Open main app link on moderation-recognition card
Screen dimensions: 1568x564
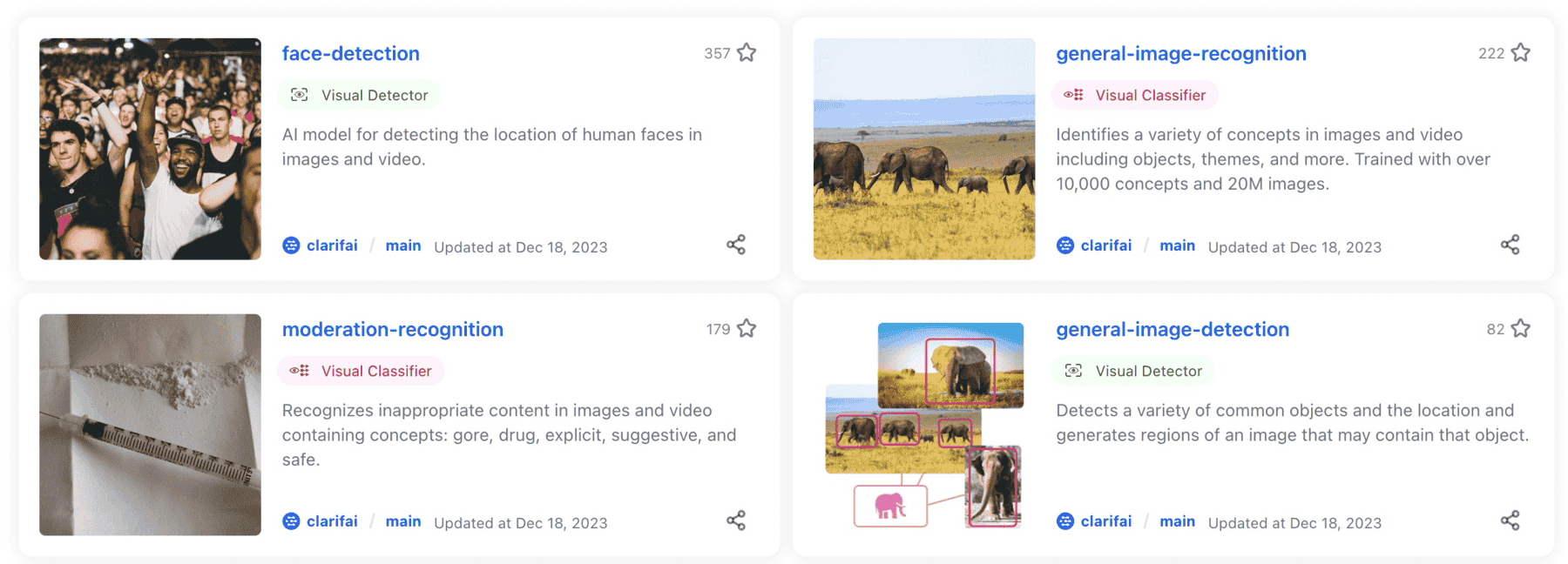pos(403,521)
